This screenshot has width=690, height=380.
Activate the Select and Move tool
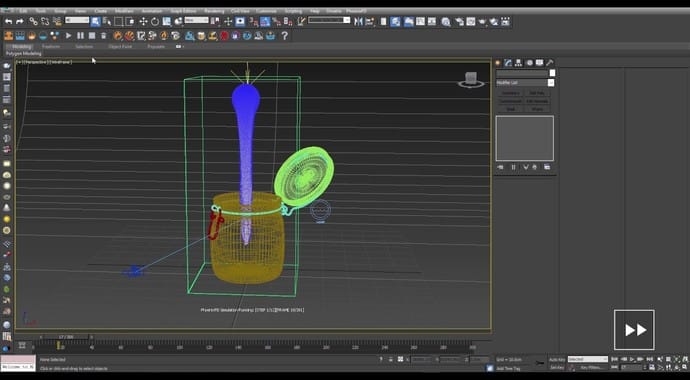click(x=143, y=21)
